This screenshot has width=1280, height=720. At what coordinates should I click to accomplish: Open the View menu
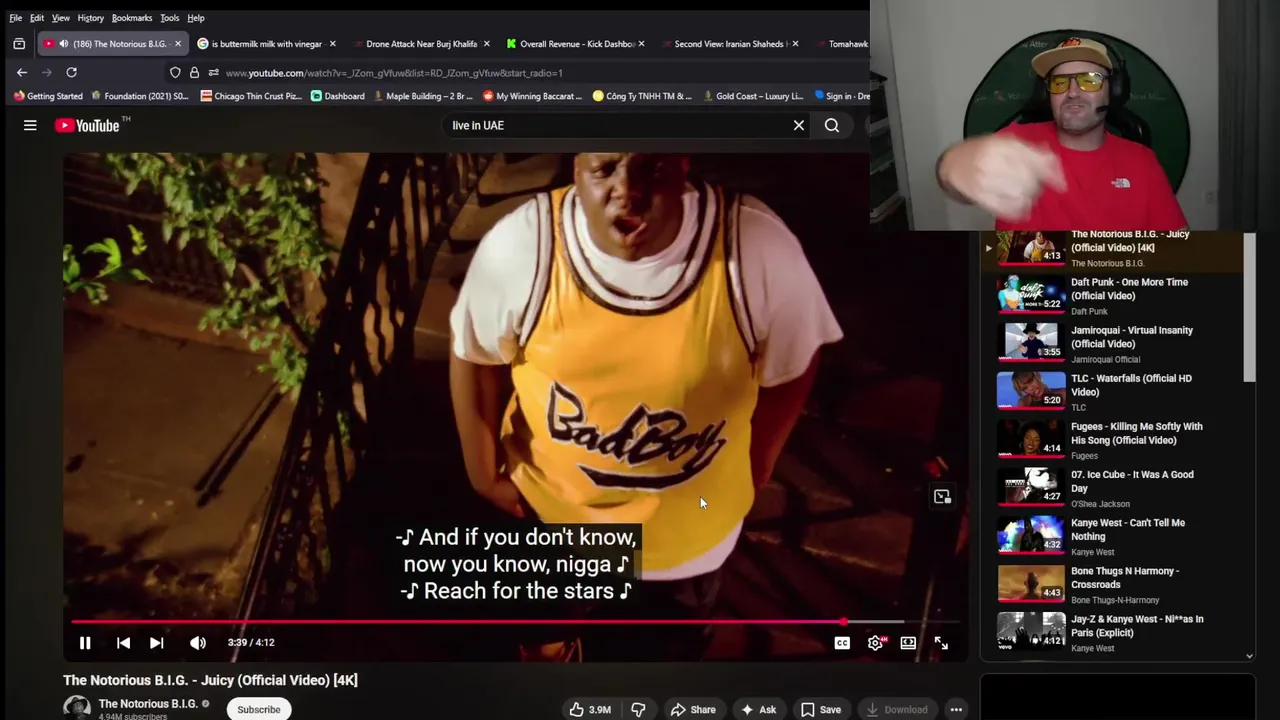[x=61, y=18]
